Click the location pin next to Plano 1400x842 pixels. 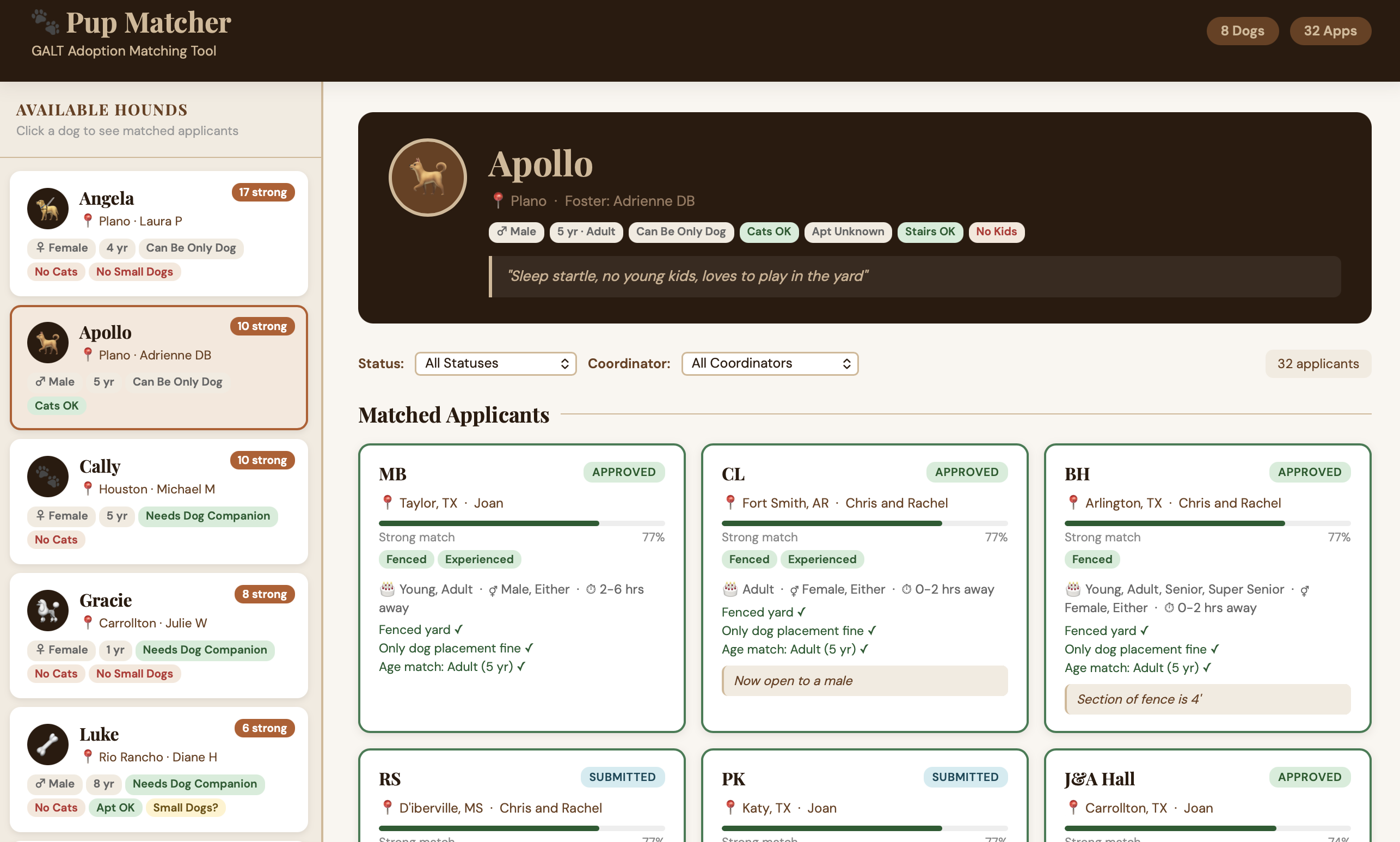tap(498, 200)
